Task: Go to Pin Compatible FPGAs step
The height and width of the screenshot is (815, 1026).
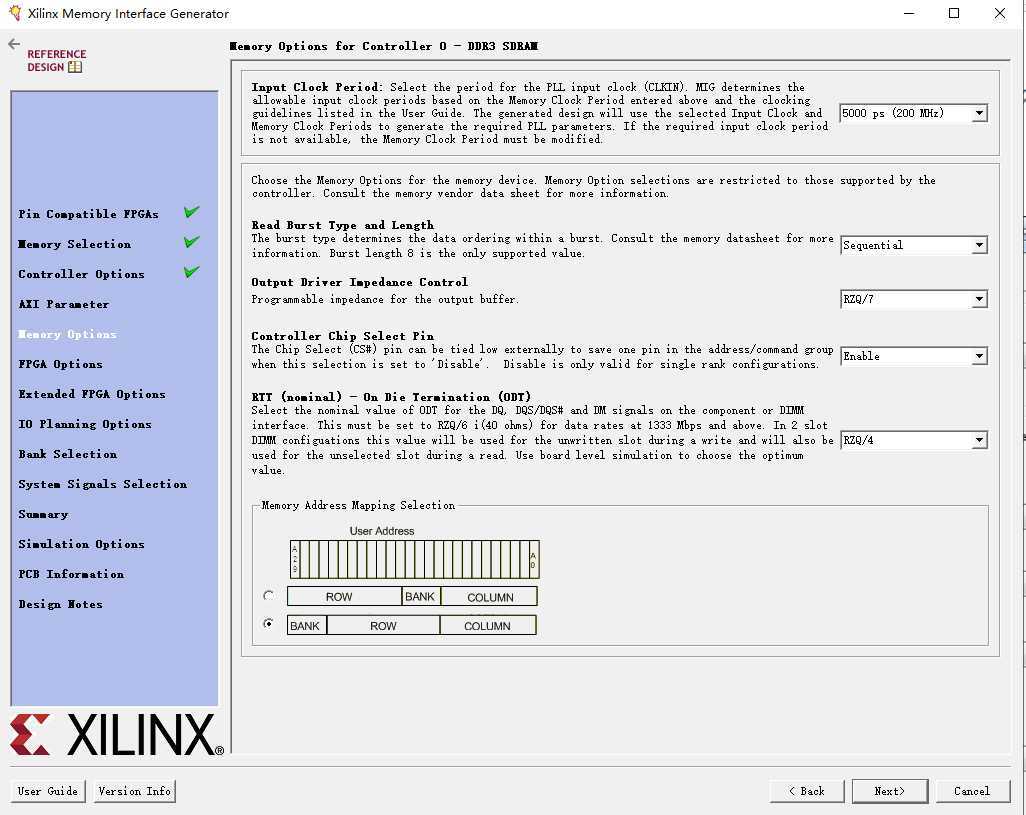Action: pyautogui.click(x=88, y=214)
